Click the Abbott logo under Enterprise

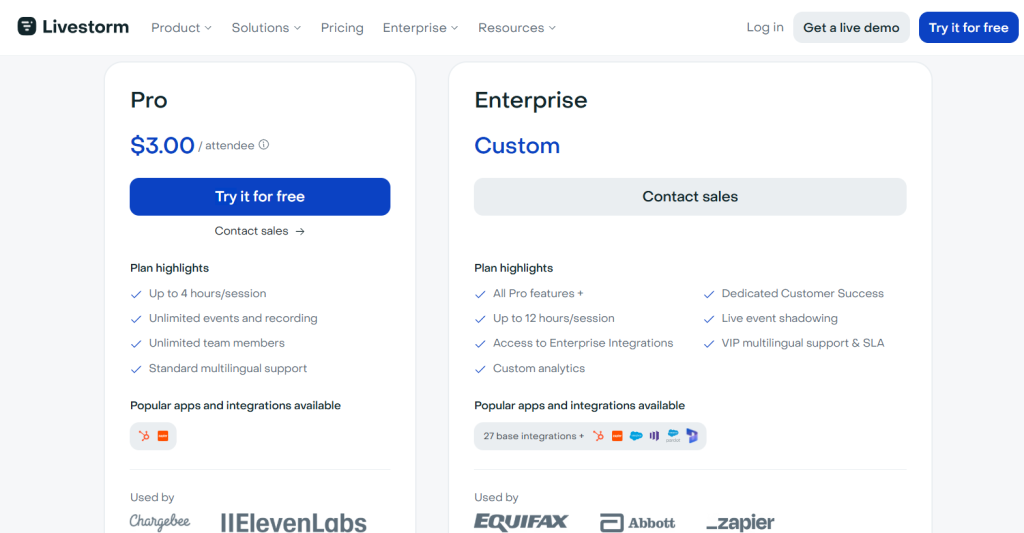[637, 523]
